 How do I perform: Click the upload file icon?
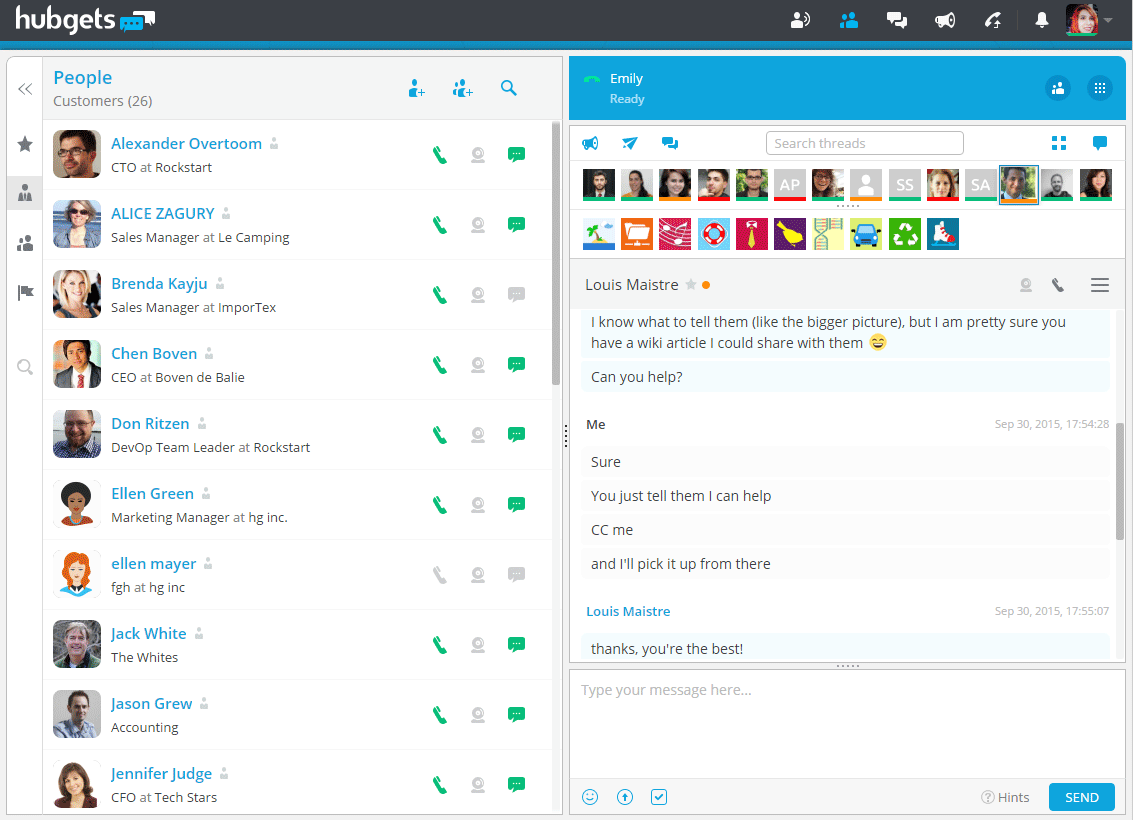point(625,797)
